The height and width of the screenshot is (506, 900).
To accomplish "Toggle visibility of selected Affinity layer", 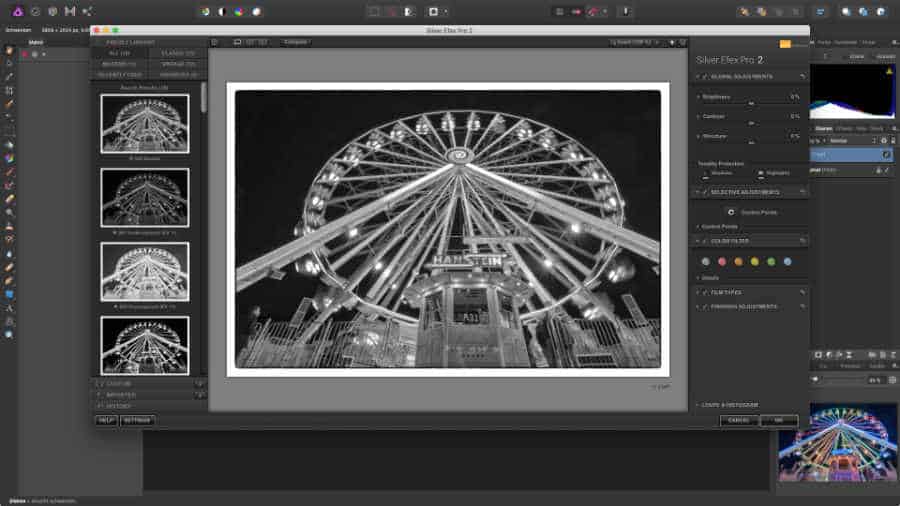I will pos(886,154).
